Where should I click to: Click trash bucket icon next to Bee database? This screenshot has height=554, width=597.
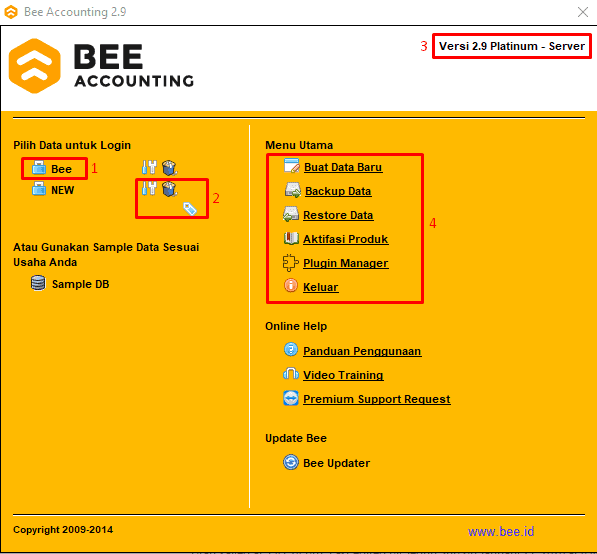[x=169, y=168]
